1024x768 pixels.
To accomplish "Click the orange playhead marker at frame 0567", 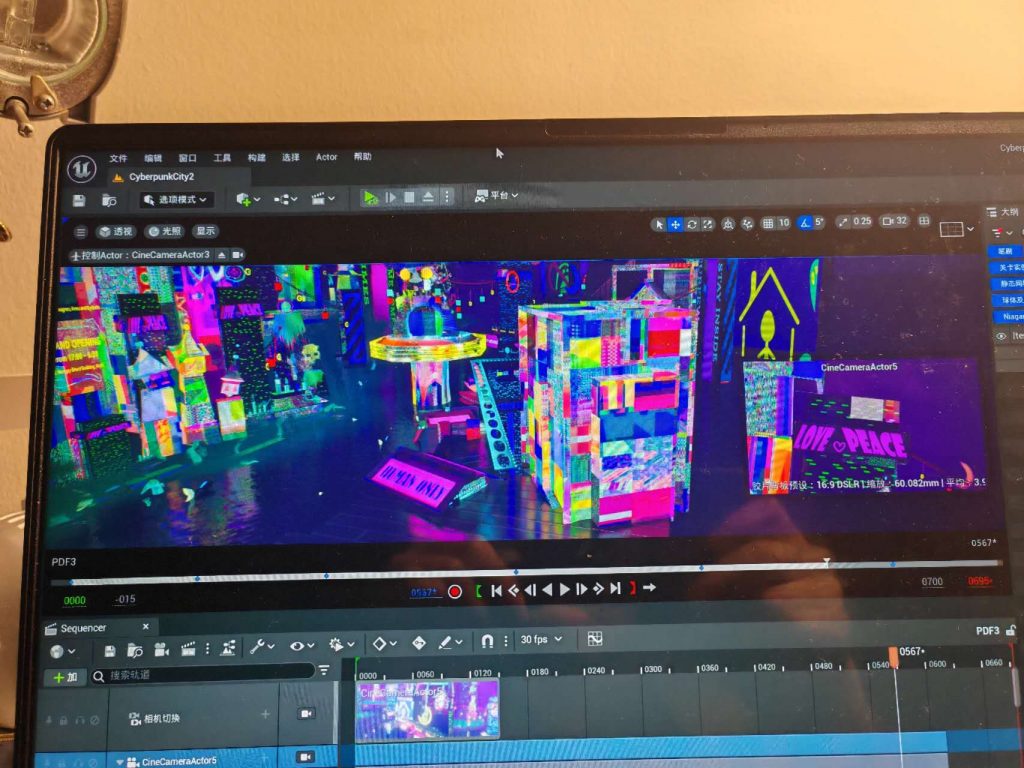I will [x=893, y=654].
